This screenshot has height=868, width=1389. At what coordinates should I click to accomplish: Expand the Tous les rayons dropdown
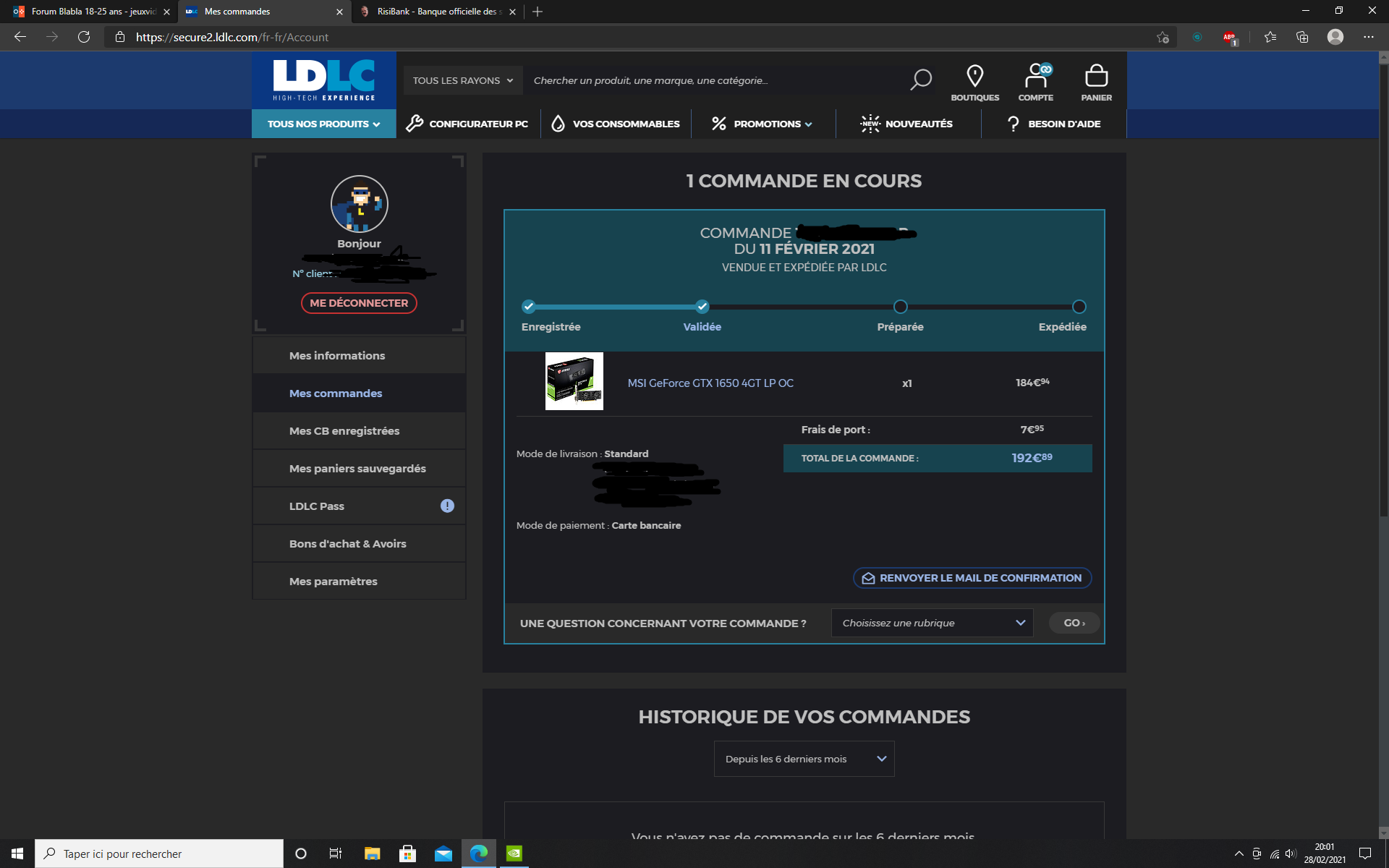pyautogui.click(x=463, y=80)
